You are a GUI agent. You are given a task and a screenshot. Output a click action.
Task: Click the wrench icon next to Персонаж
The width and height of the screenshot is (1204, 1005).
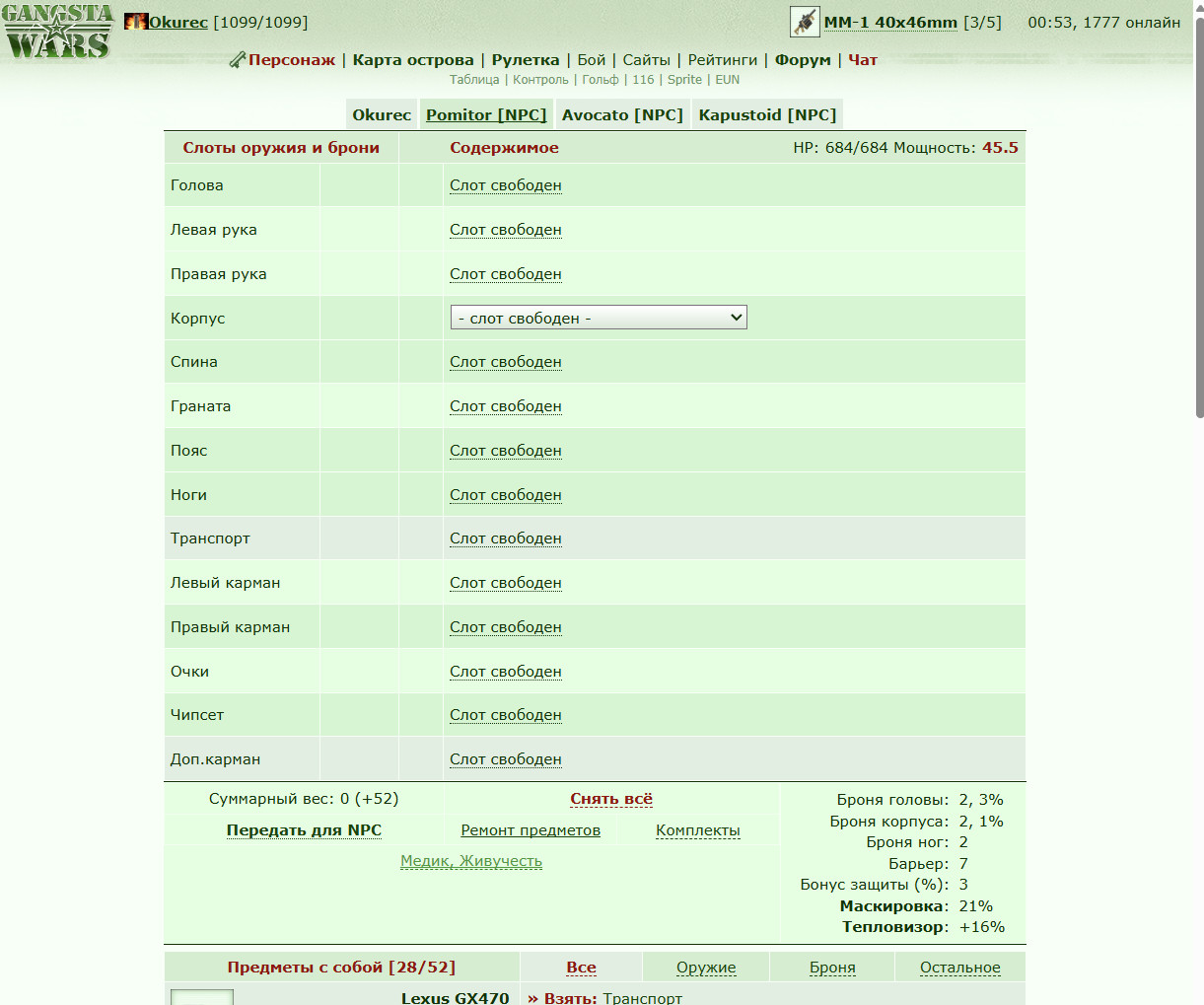coord(237,60)
